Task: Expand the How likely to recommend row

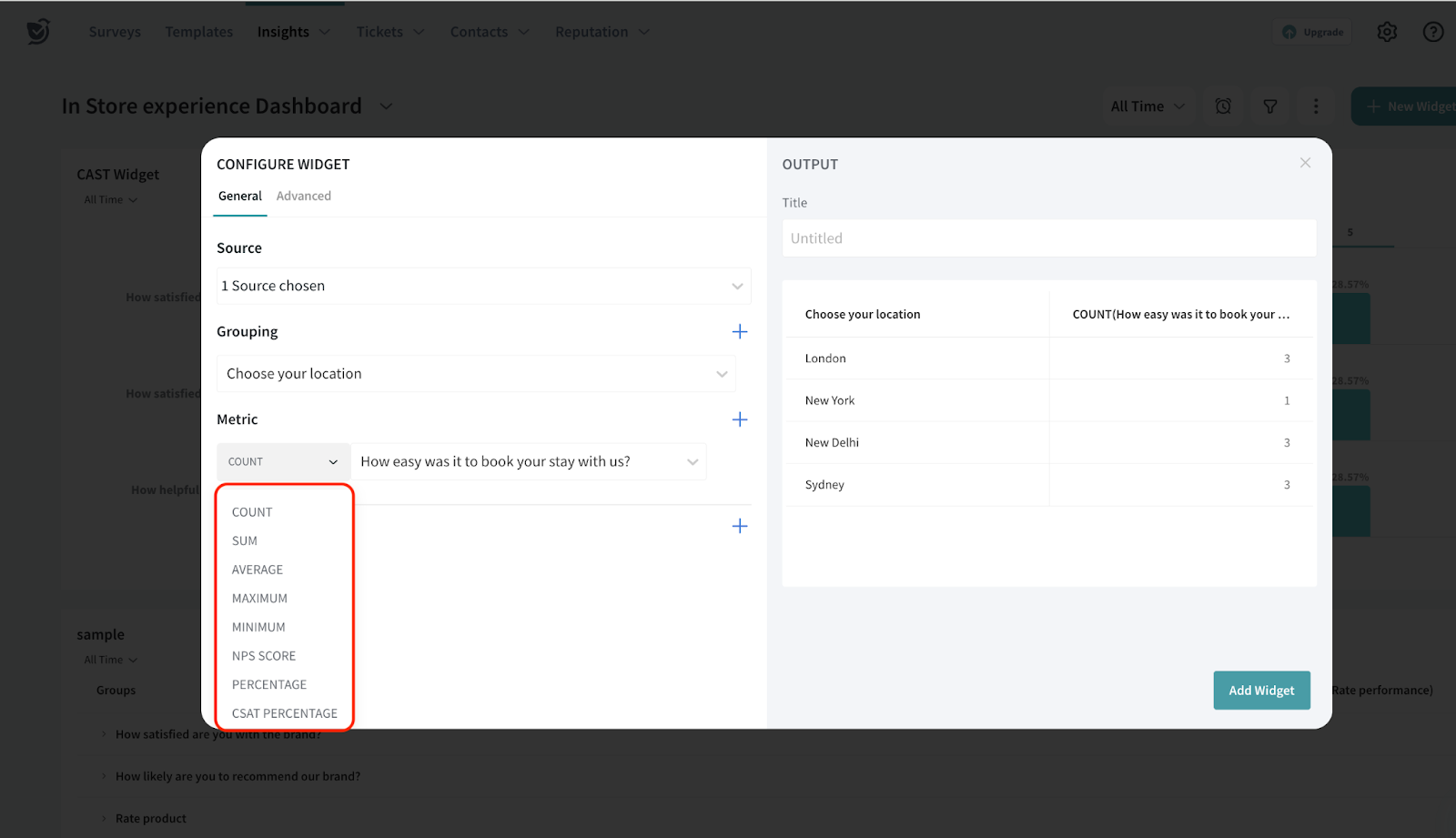Action: click(x=104, y=777)
